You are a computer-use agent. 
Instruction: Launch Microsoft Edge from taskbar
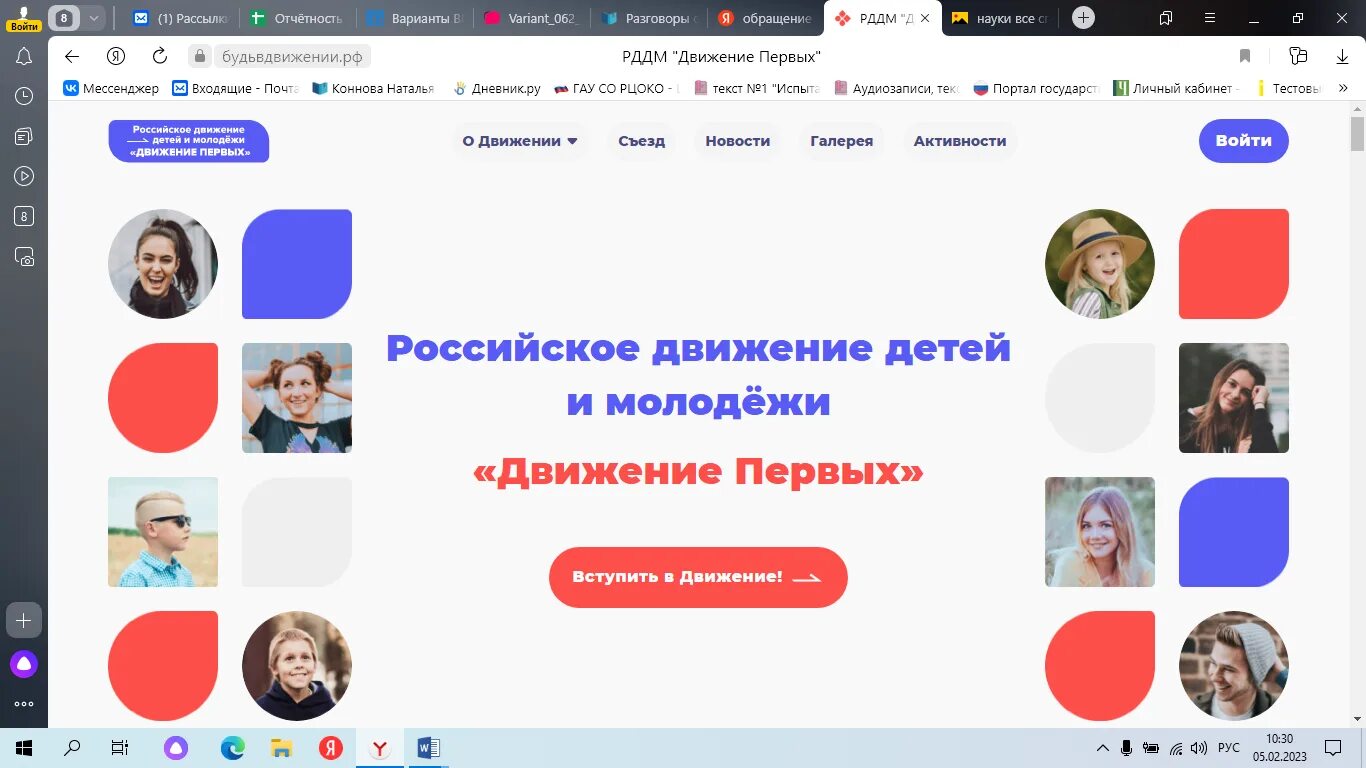(233, 748)
